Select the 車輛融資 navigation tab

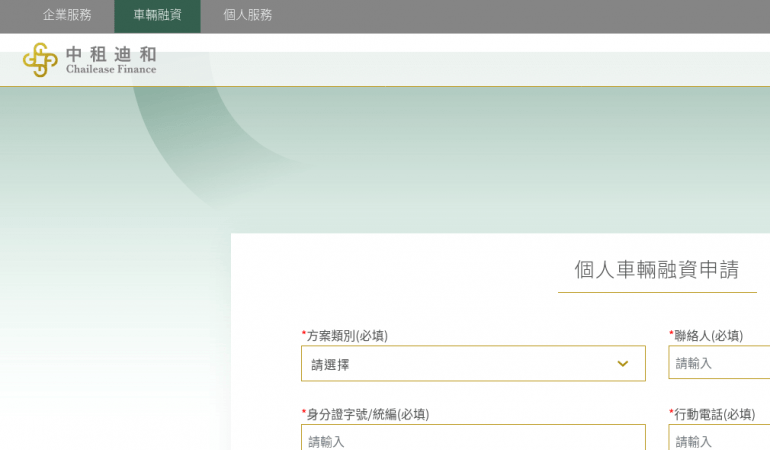(x=157, y=15)
